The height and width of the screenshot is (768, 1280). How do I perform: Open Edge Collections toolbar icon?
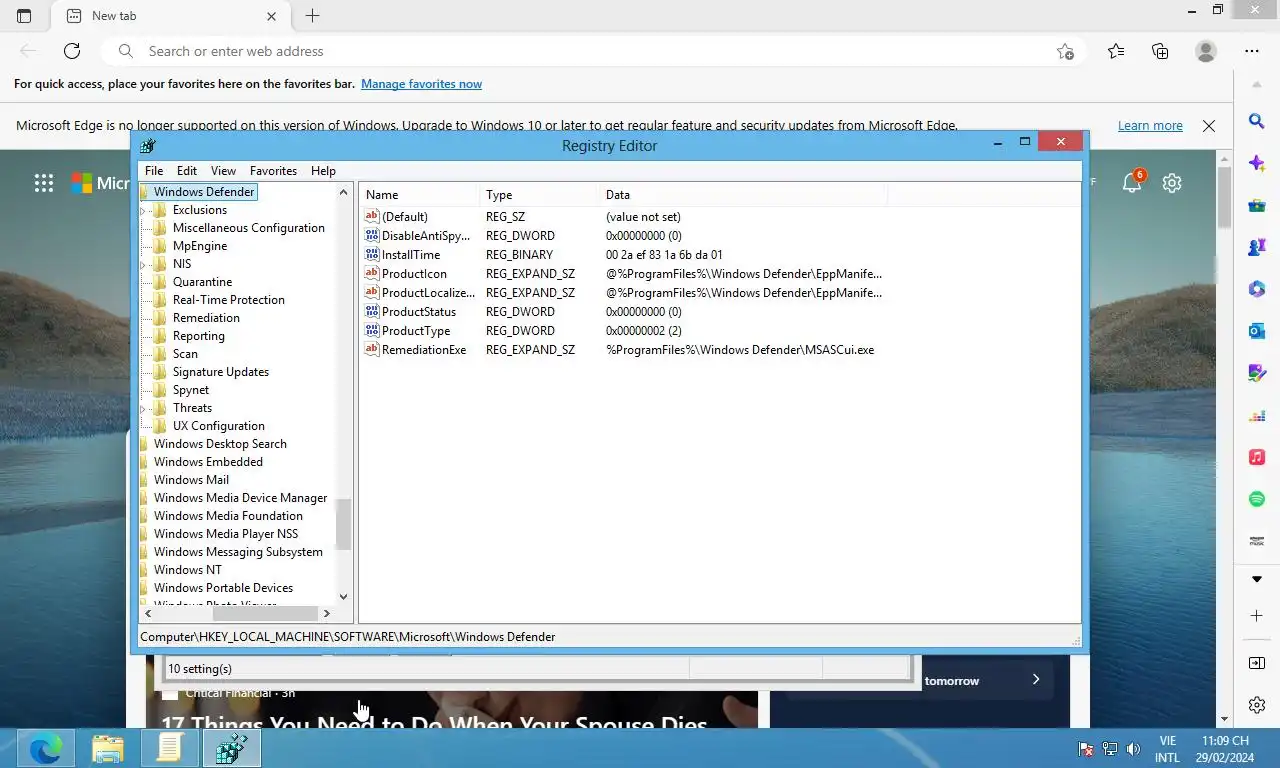click(1160, 51)
